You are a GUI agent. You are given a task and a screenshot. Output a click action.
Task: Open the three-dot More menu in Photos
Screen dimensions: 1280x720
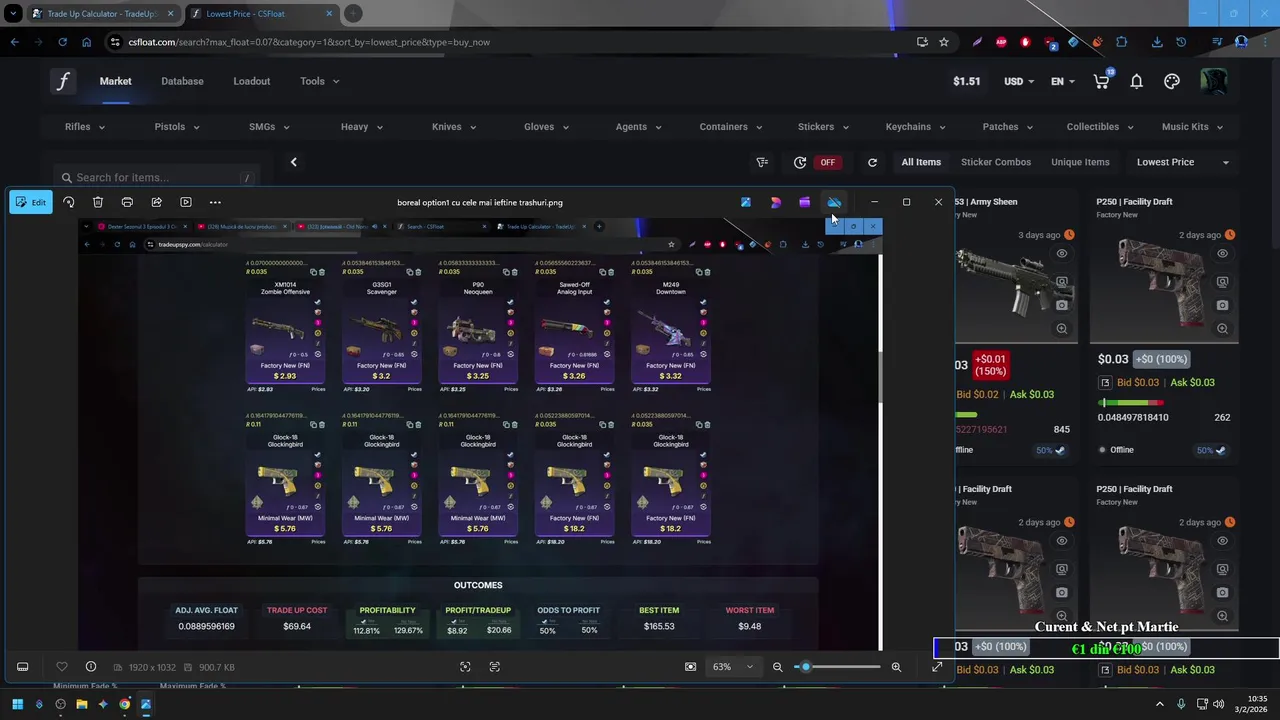click(215, 202)
